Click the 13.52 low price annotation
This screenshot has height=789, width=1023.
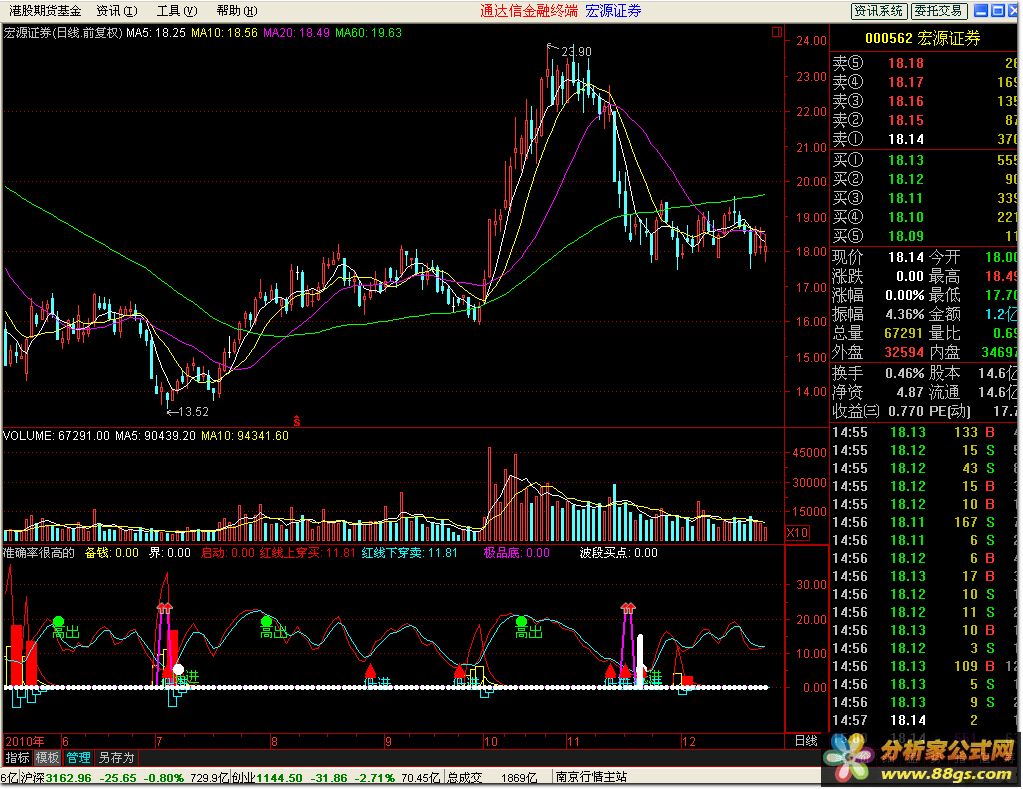click(x=193, y=412)
